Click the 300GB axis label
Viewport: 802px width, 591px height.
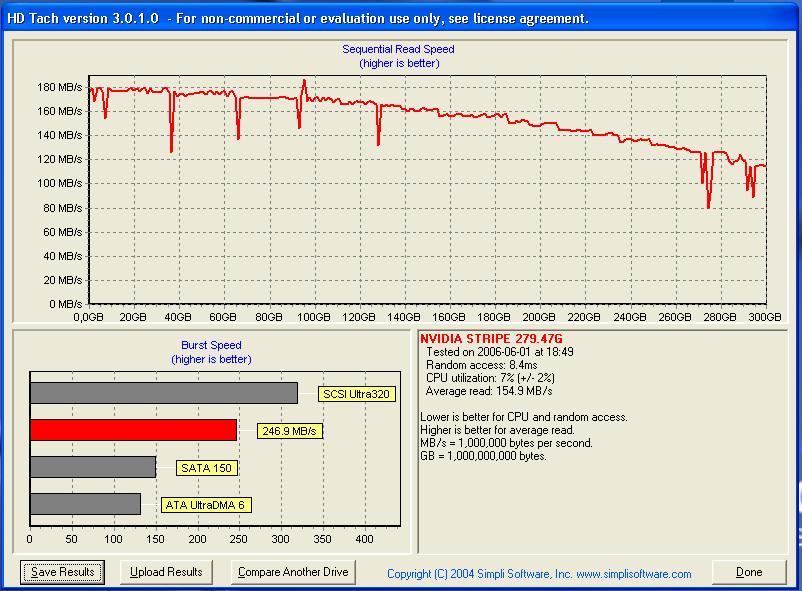(x=765, y=317)
